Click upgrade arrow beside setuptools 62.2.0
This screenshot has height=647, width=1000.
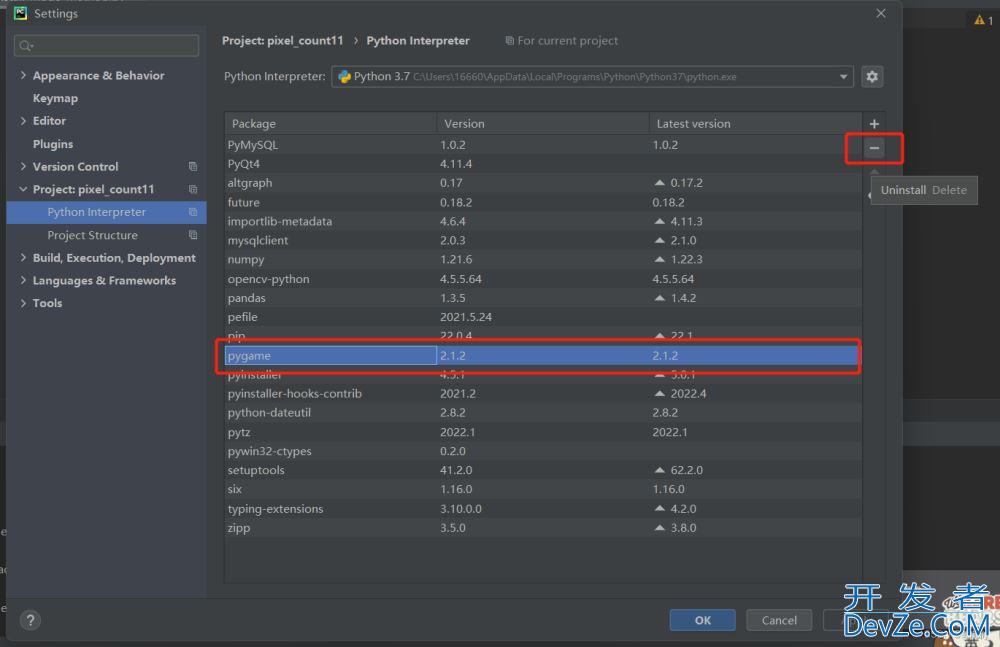click(x=659, y=470)
